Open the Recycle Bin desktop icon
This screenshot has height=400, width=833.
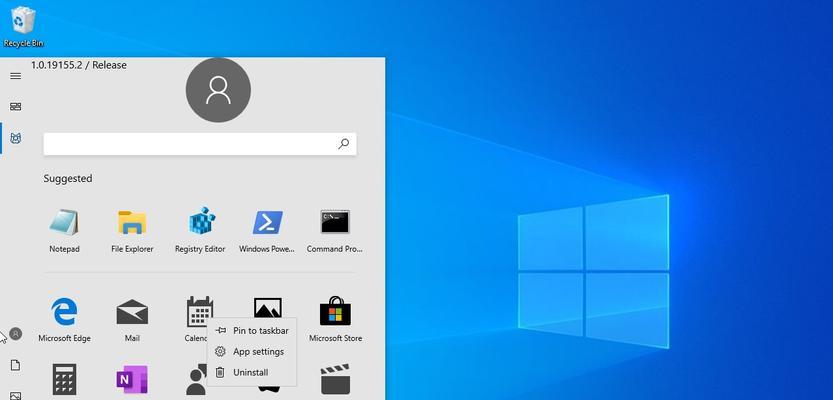pos(23,27)
